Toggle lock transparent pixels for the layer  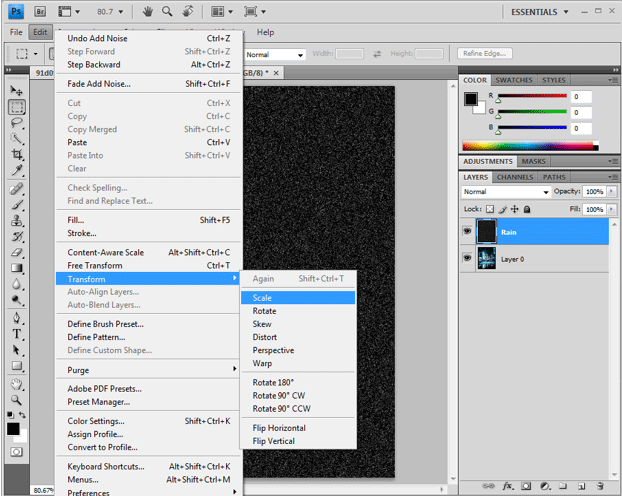coord(492,210)
